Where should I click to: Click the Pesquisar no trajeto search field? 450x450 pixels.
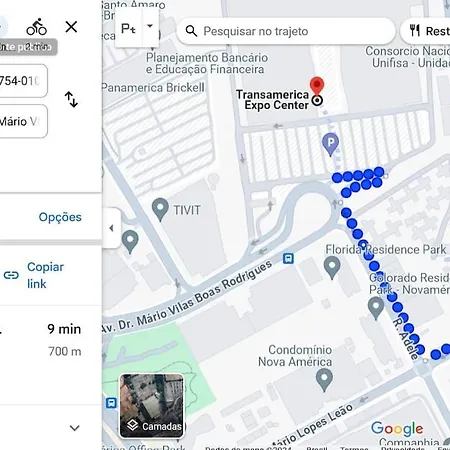(286, 31)
